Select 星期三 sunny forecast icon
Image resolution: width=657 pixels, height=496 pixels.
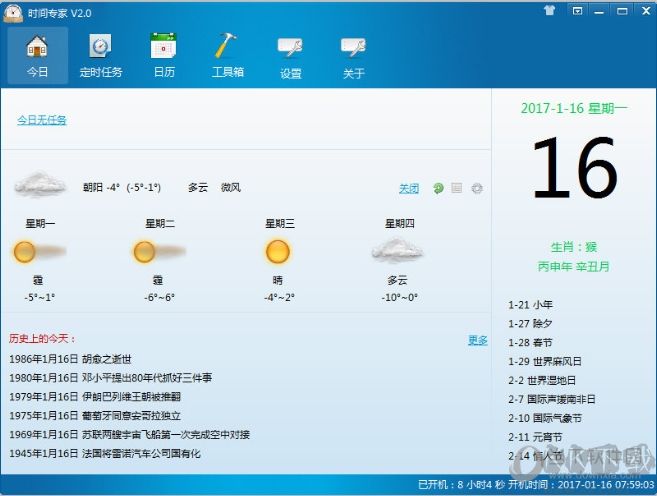pos(278,252)
